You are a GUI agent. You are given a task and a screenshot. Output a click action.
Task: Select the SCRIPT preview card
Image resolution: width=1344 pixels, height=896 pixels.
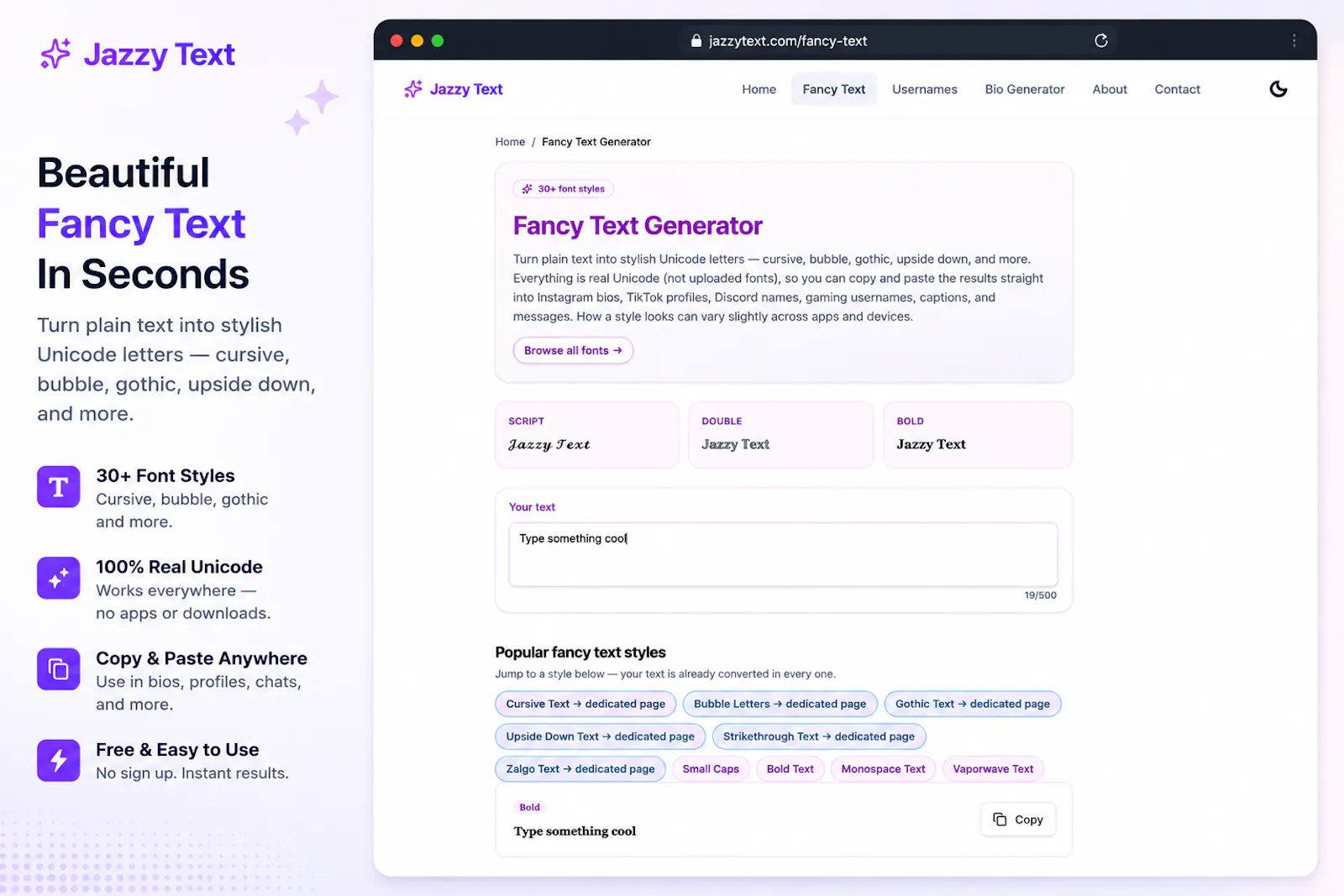coord(586,434)
